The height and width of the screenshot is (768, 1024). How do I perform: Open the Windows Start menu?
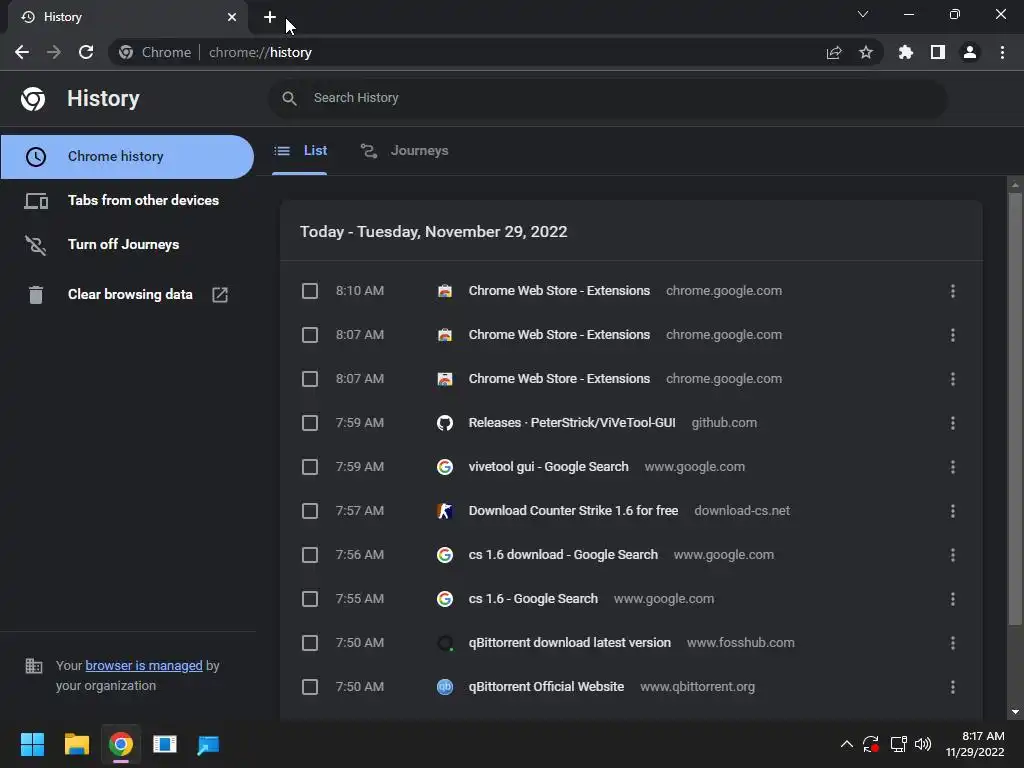pos(32,744)
